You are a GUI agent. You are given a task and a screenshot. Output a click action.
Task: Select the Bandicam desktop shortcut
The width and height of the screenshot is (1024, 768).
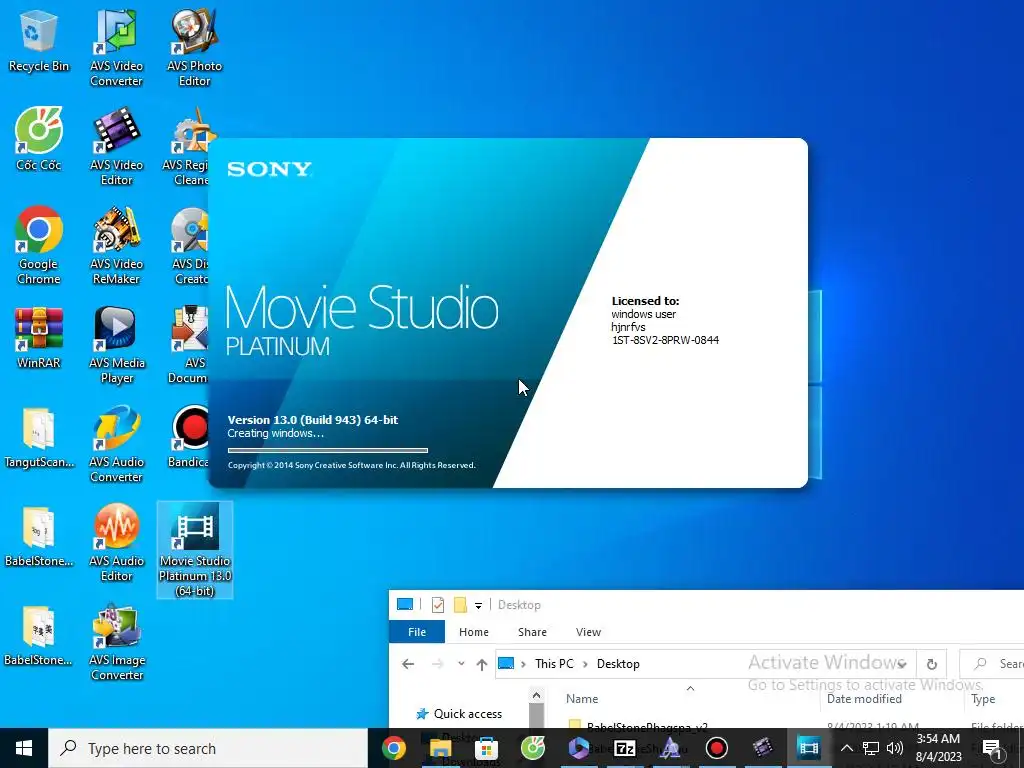click(189, 438)
